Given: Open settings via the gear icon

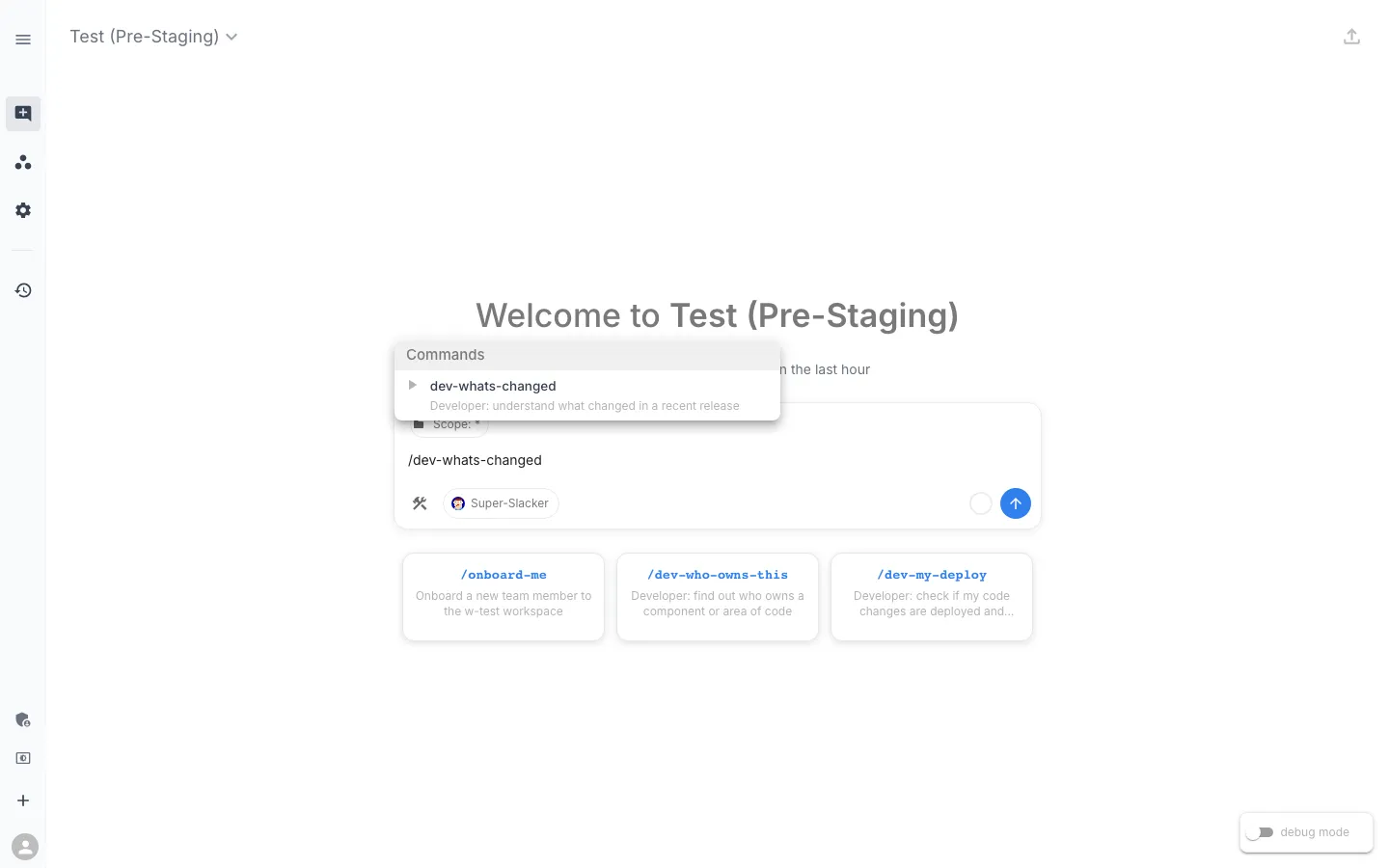Looking at the screenshot, I should (x=23, y=210).
